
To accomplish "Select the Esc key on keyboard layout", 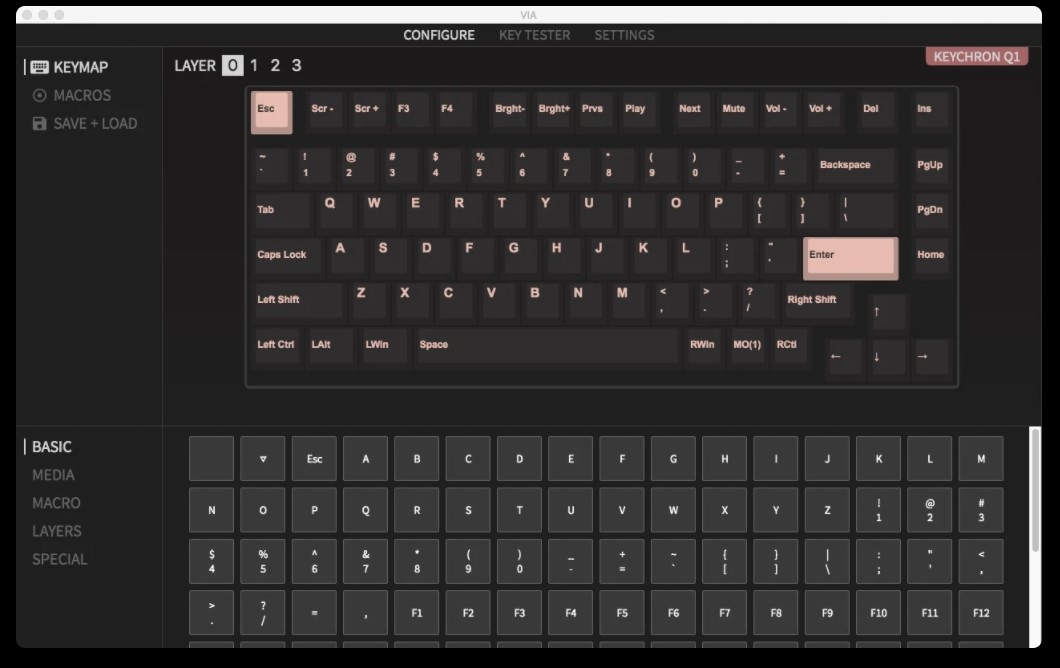I will point(272,112).
